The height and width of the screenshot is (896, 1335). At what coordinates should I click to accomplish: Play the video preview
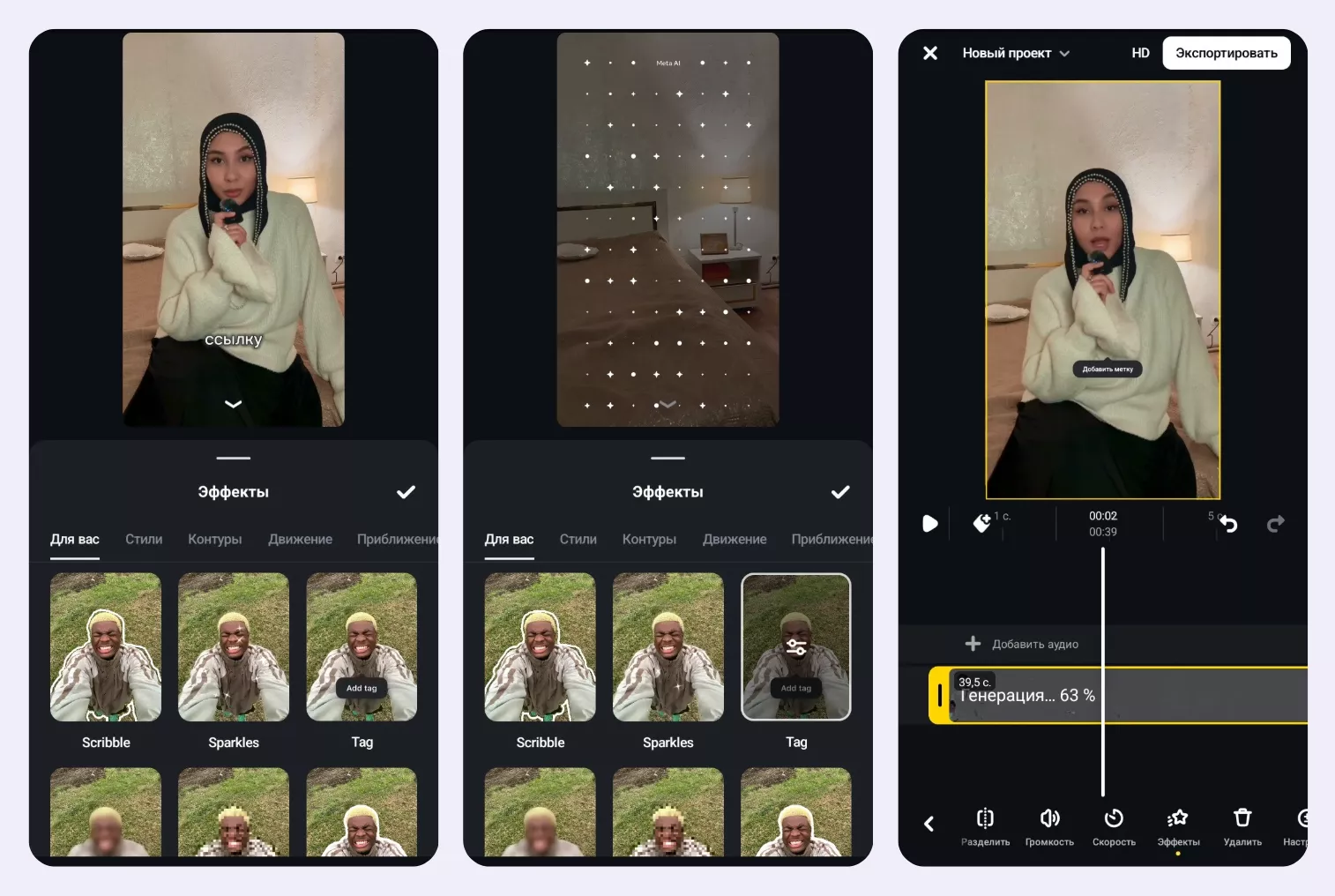point(929,524)
